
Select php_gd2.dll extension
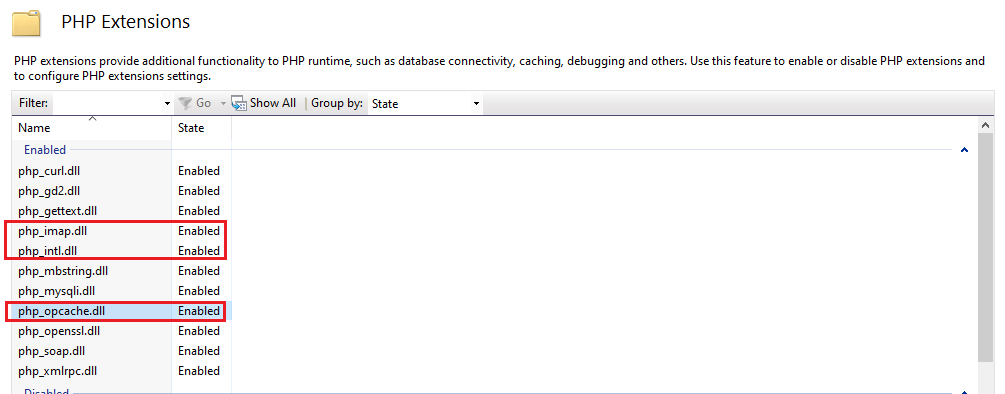coord(49,191)
